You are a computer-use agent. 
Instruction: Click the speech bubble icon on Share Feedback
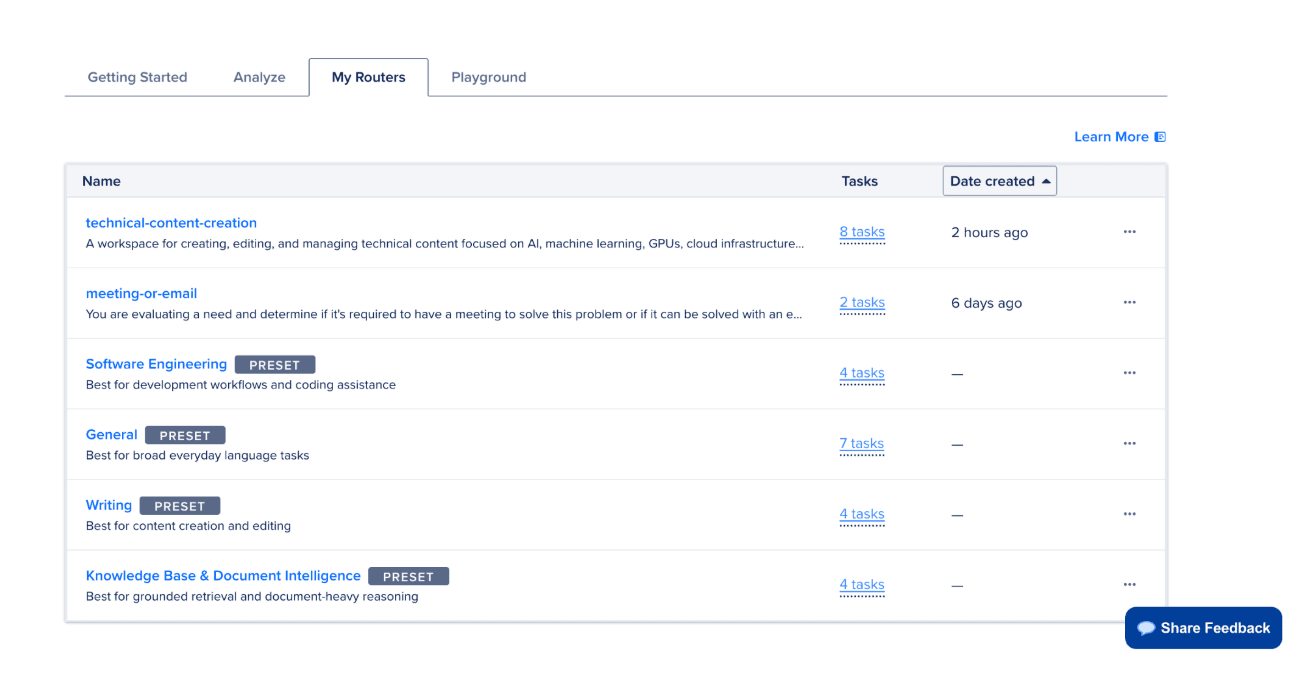point(1147,629)
